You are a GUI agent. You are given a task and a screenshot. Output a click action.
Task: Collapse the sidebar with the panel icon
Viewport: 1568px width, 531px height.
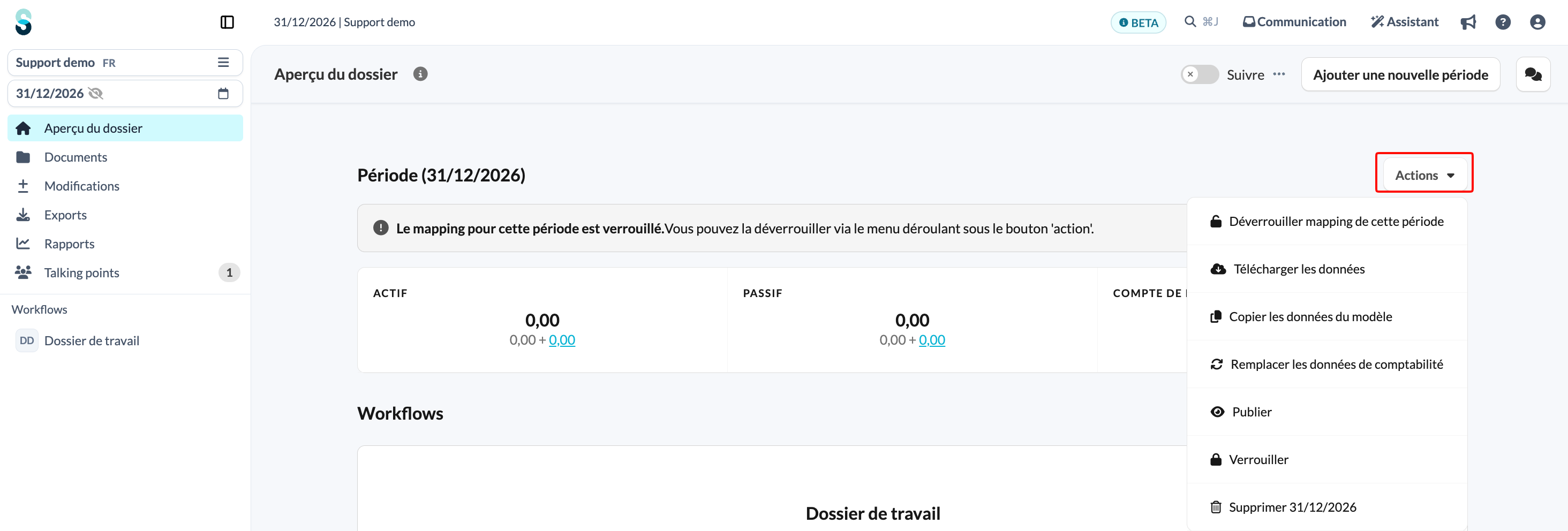(227, 22)
